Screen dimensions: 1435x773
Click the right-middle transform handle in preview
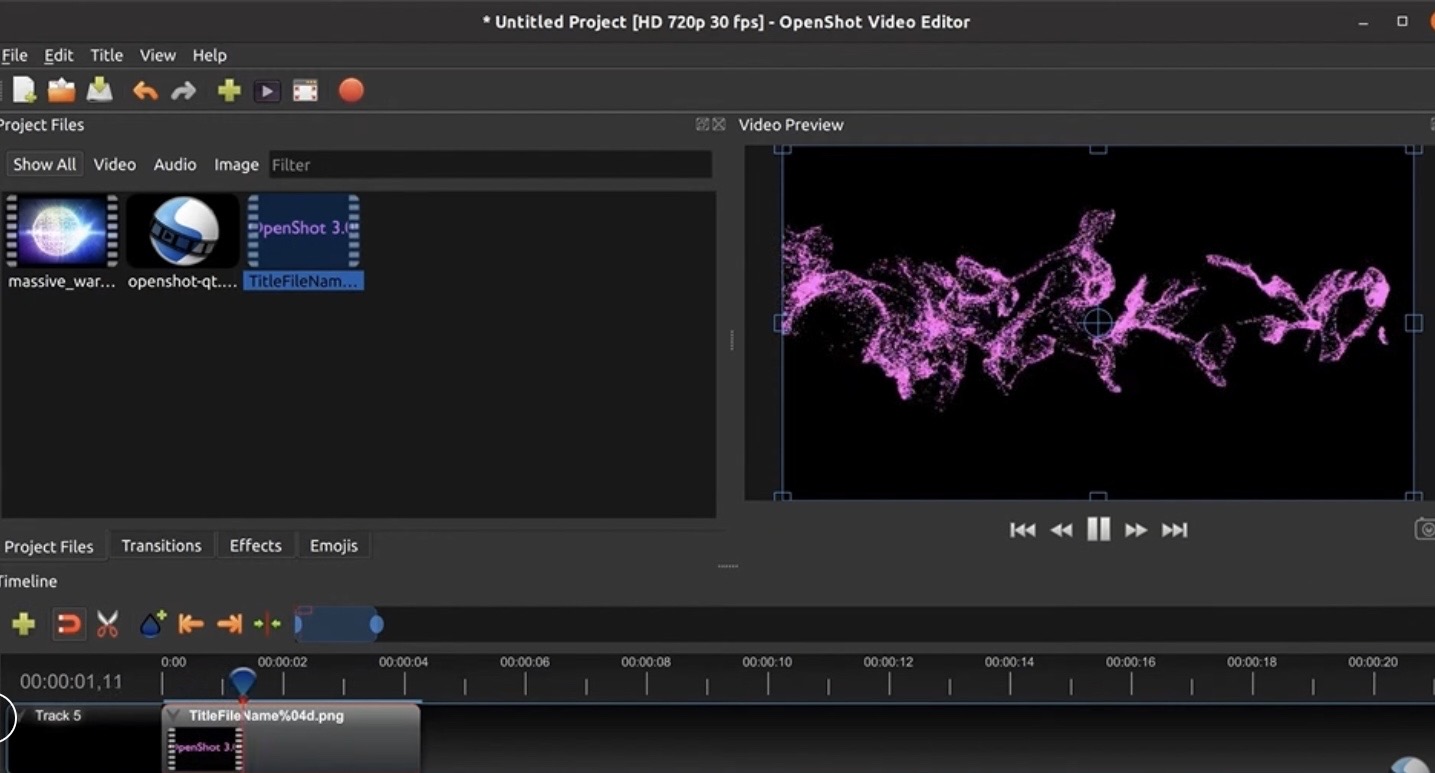point(1414,322)
